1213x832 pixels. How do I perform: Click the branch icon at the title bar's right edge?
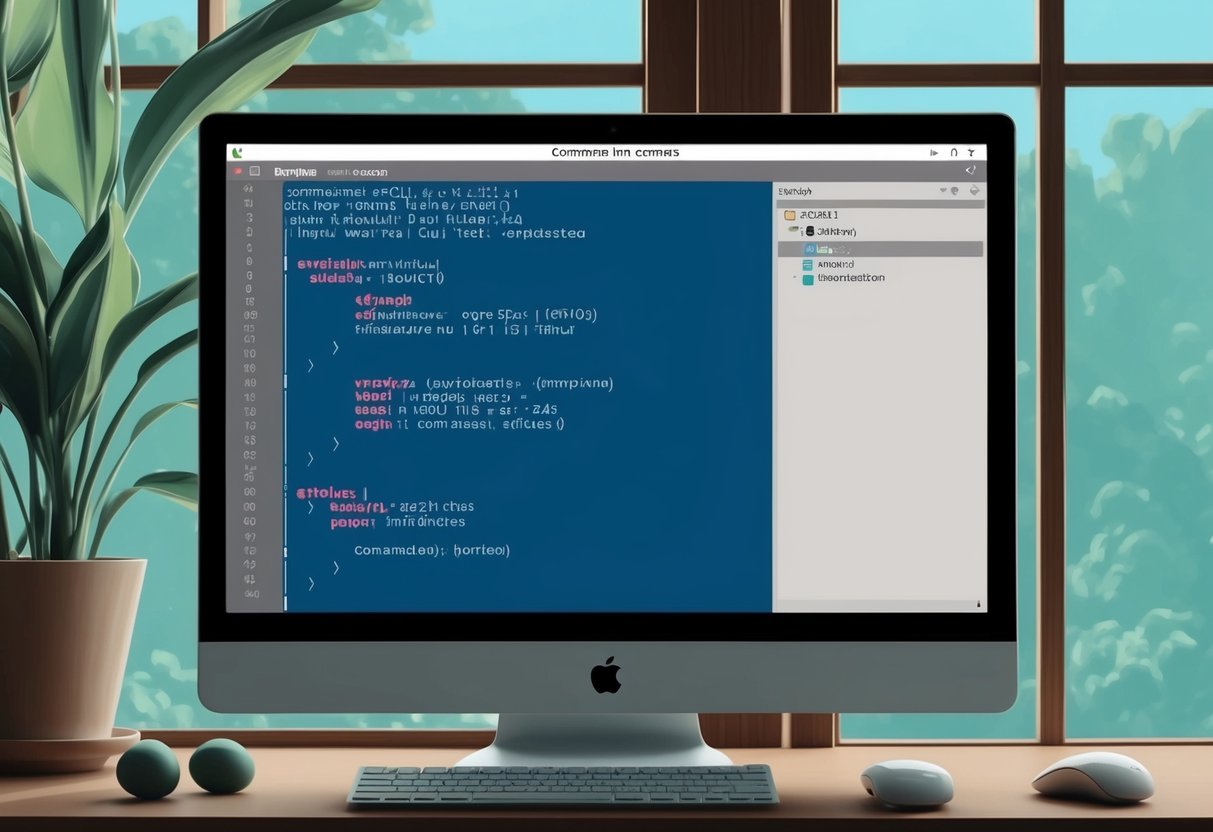(x=971, y=153)
